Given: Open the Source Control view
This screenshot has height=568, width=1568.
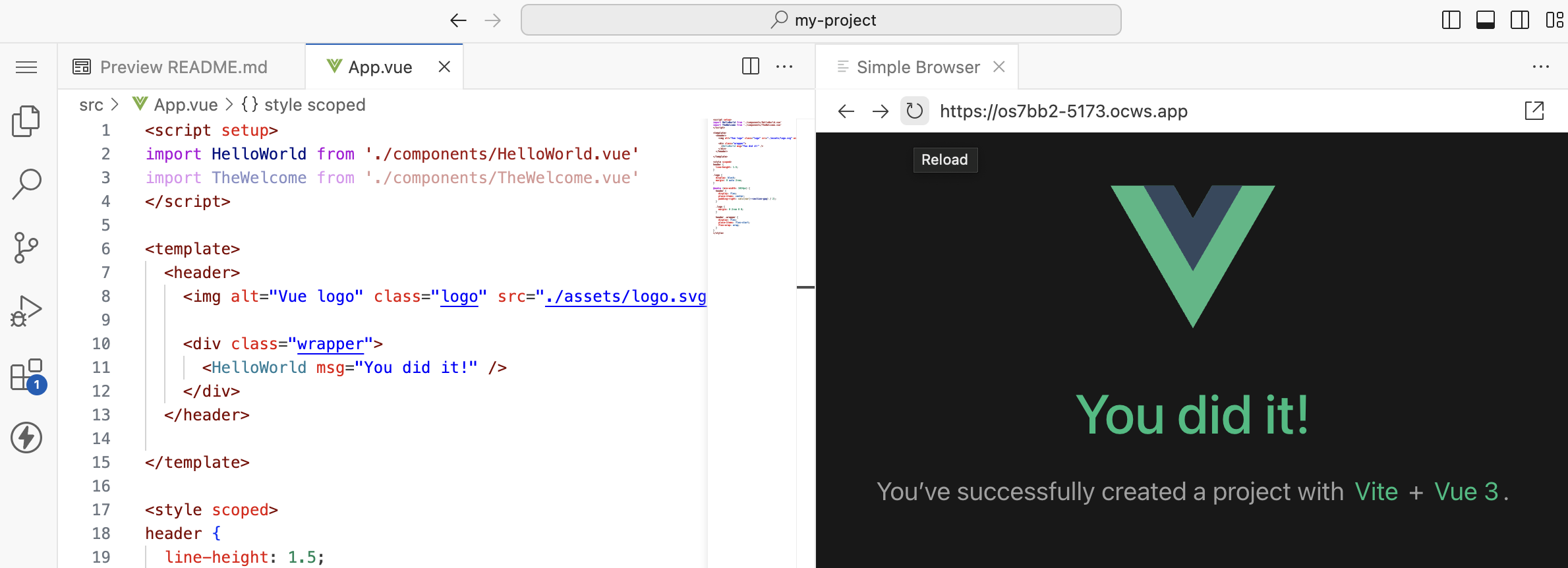Looking at the screenshot, I should pyautogui.click(x=26, y=248).
